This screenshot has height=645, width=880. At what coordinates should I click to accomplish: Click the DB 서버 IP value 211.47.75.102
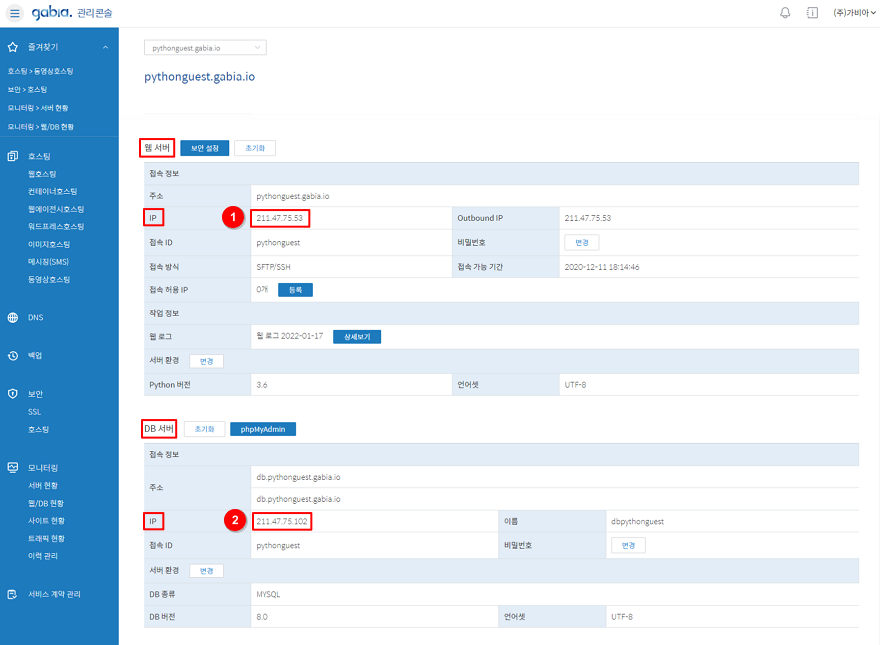pyautogui.click(x=282, y=522)
